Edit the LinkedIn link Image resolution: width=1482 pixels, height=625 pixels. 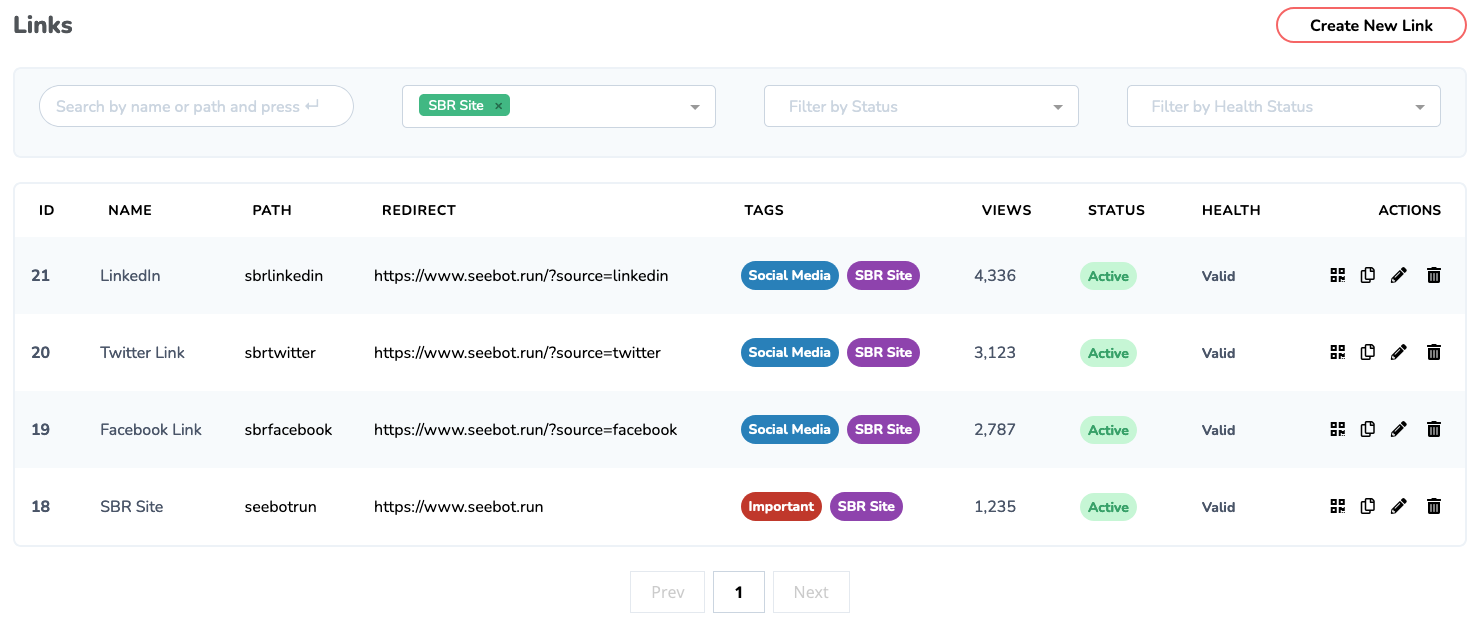tap(1399, 276)
